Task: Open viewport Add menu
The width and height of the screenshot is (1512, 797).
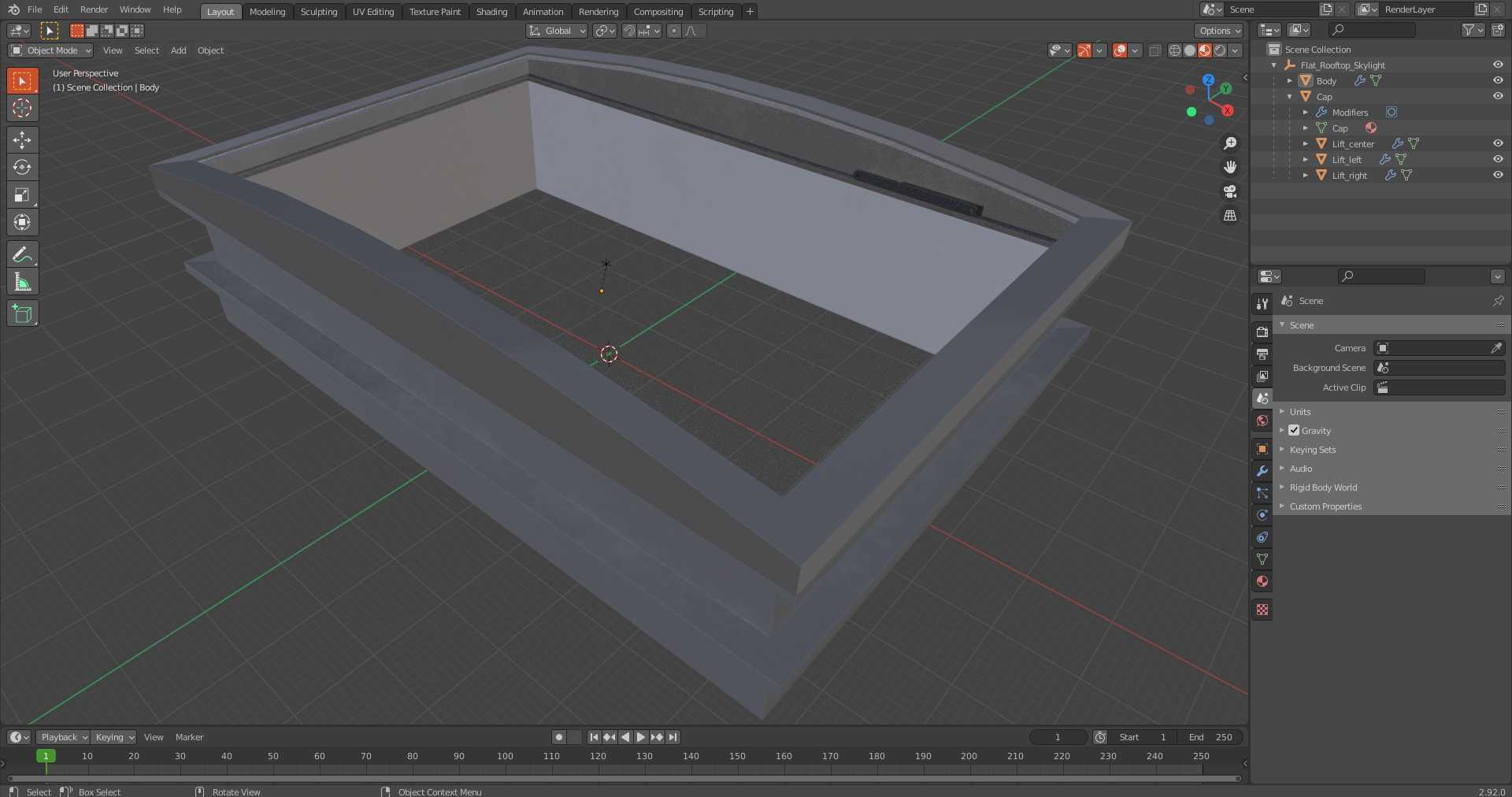Action: point(179,50)
